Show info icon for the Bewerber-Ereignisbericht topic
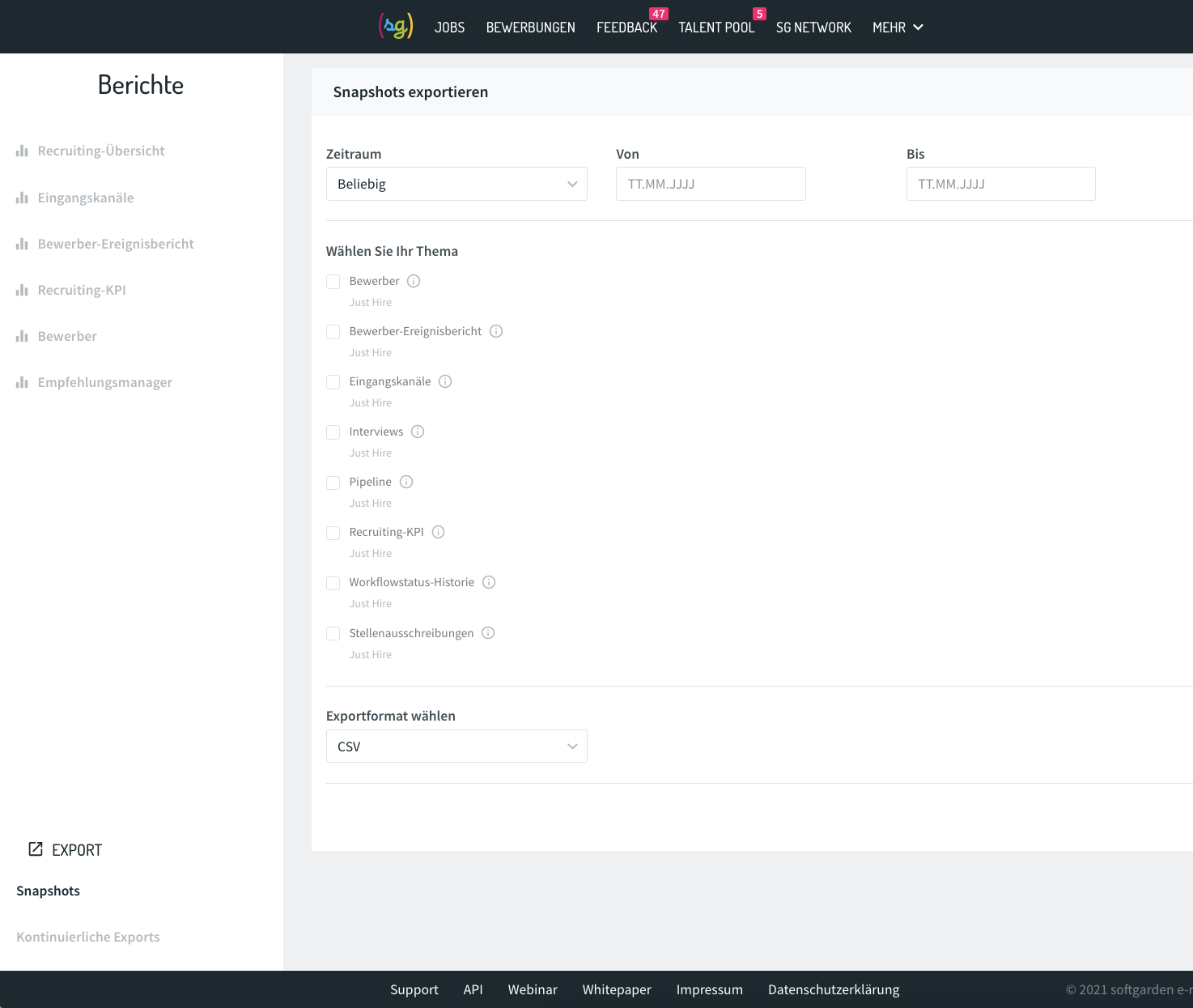The height and width of the screenshot is (1008, 1193). pyautogui.click(x=496, y=331)
